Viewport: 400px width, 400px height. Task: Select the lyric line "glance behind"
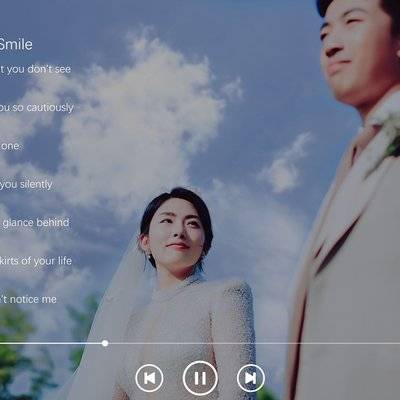pyautogui.click(x=35, y=223)
